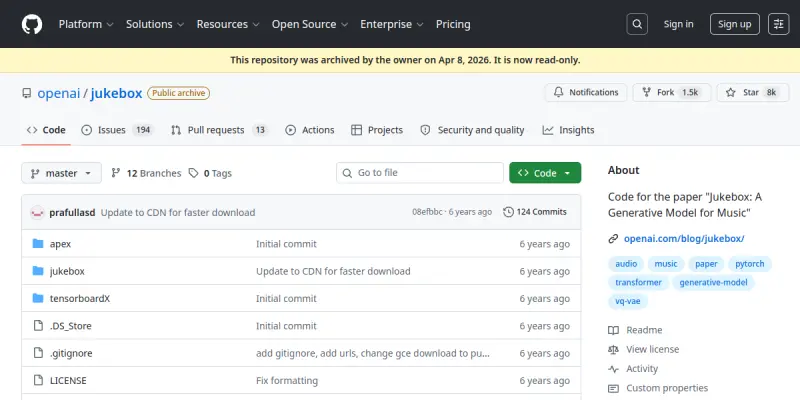
Task: Open commit hash 08efbbc
Action: 427,212
